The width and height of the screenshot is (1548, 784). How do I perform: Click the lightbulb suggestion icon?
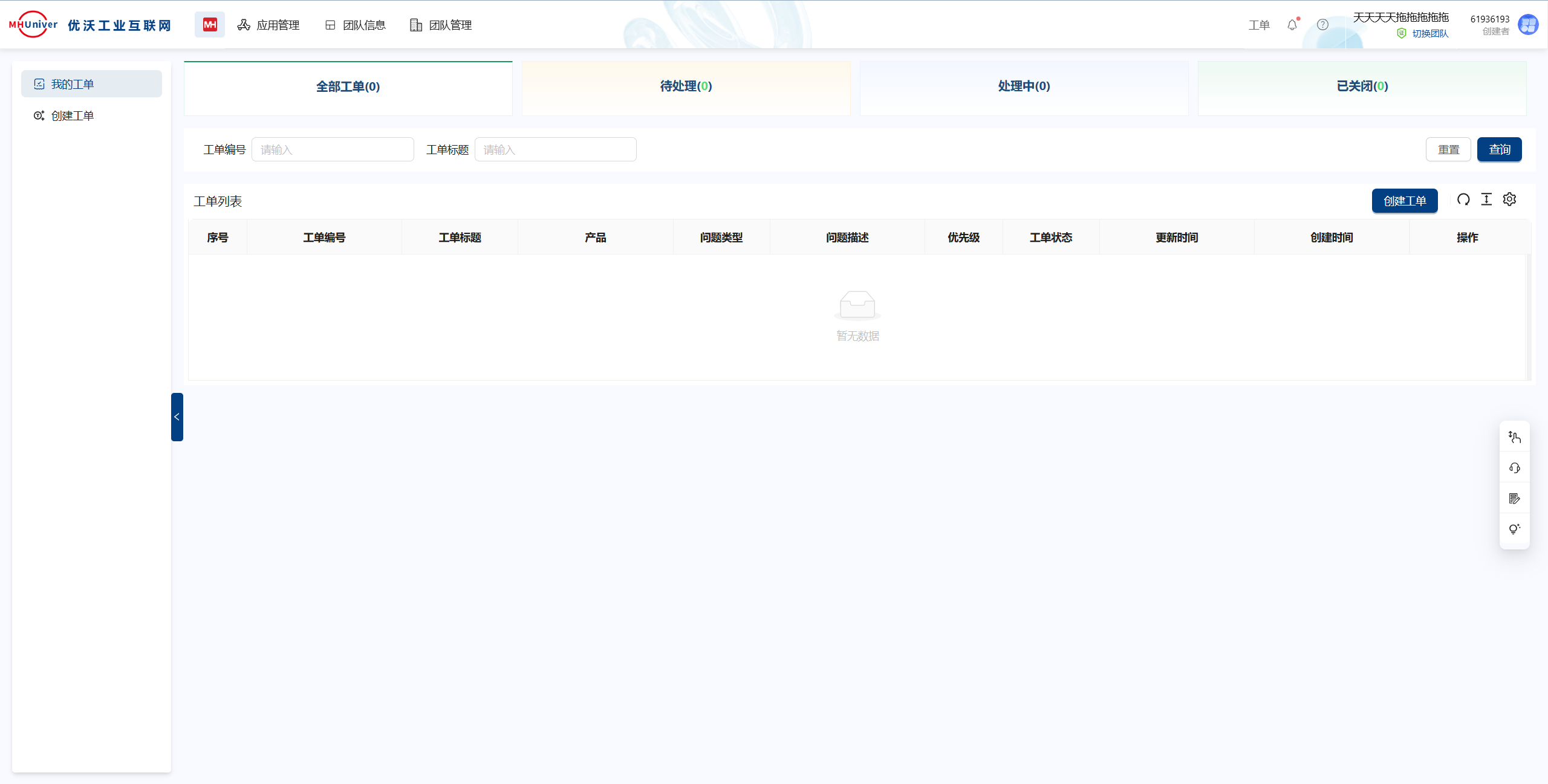[1514, 529]
